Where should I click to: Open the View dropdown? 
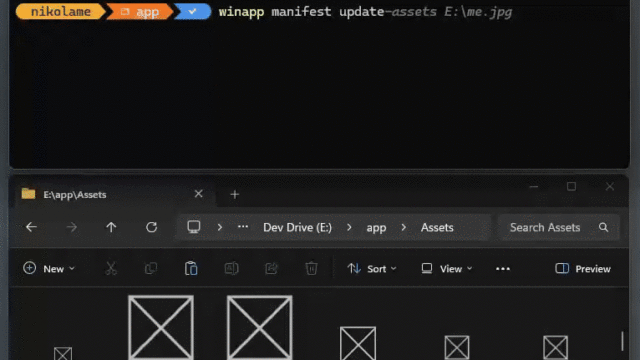point(447,269)
